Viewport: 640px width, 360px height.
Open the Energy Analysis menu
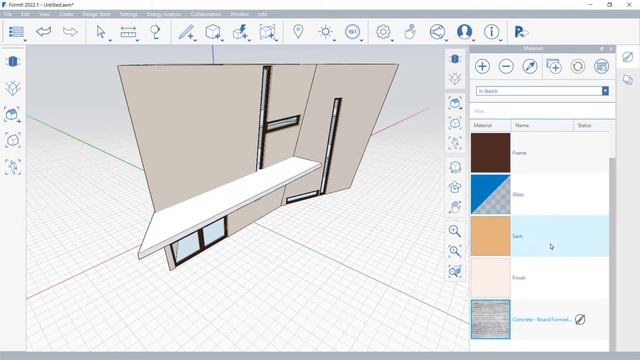pyautogui.click(x=164, y=14)
